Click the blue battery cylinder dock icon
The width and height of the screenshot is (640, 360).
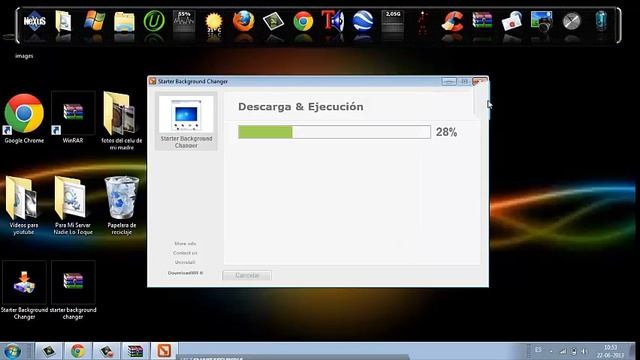point(601,21)
